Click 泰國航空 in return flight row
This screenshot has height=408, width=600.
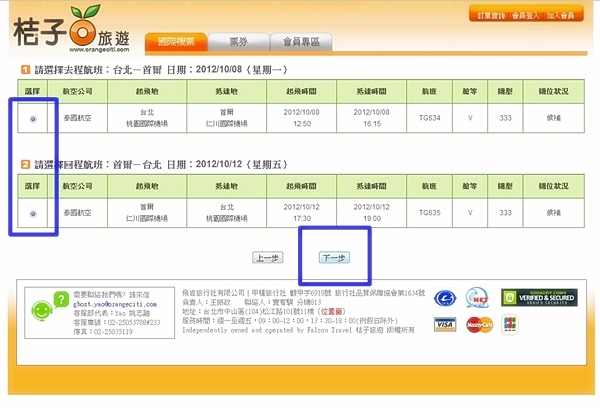(x=78, y=213)
